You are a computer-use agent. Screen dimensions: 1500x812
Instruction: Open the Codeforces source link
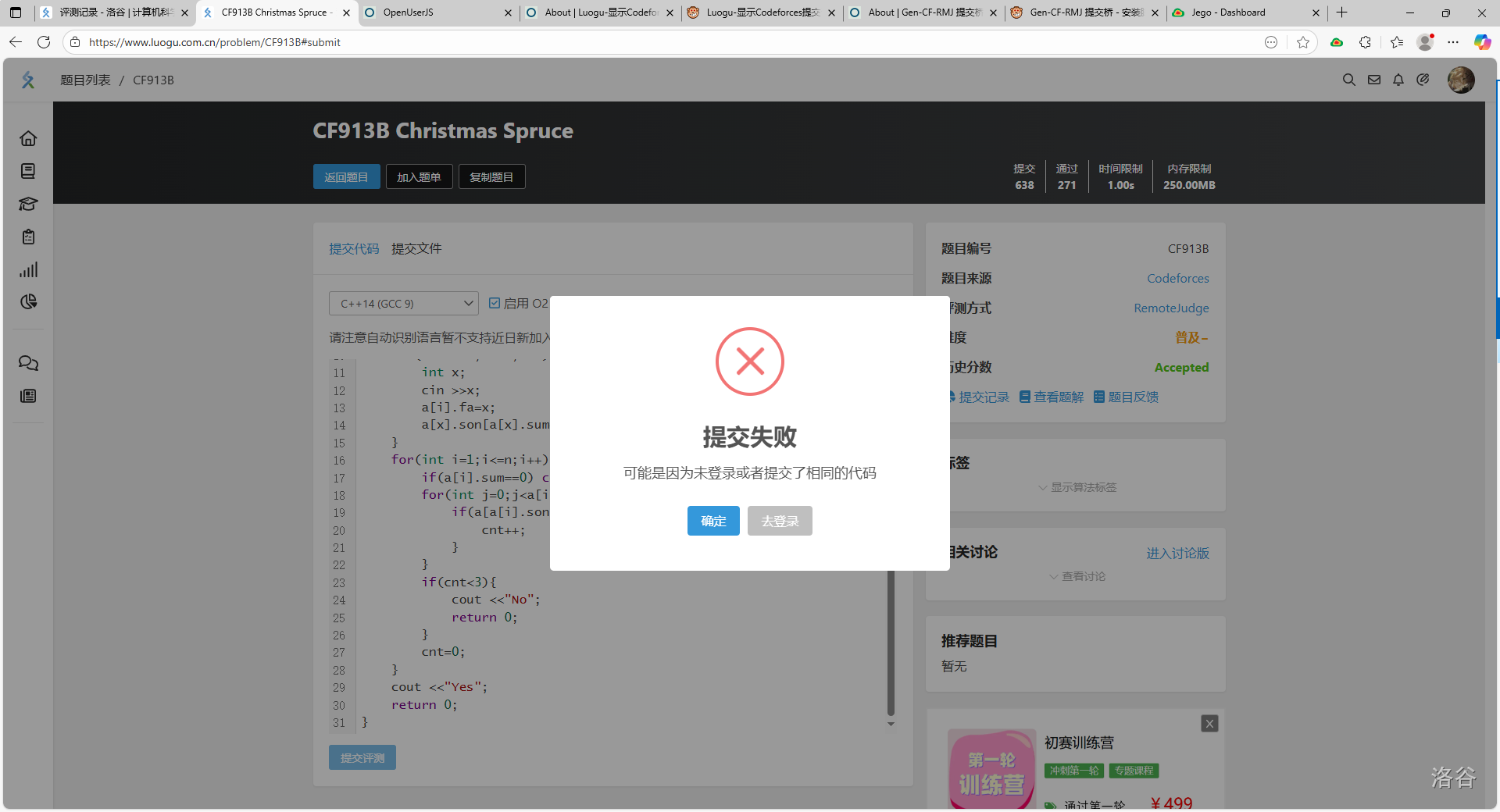pyautogui.click(x=1177, y=278)
